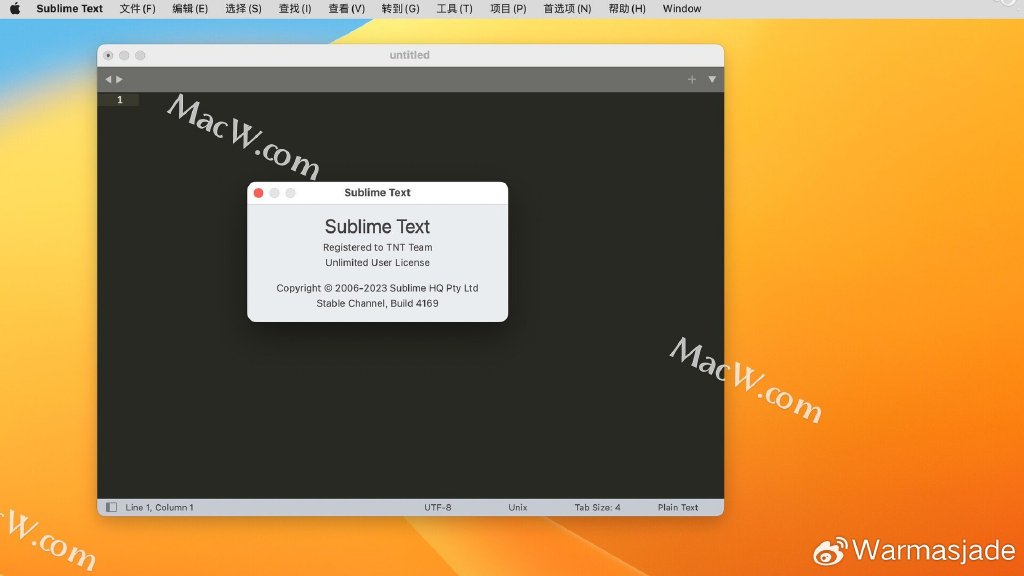Open the tab list dropdown arrow
This screenshot has width=1024, height=576.
click(x=712, y=80)
